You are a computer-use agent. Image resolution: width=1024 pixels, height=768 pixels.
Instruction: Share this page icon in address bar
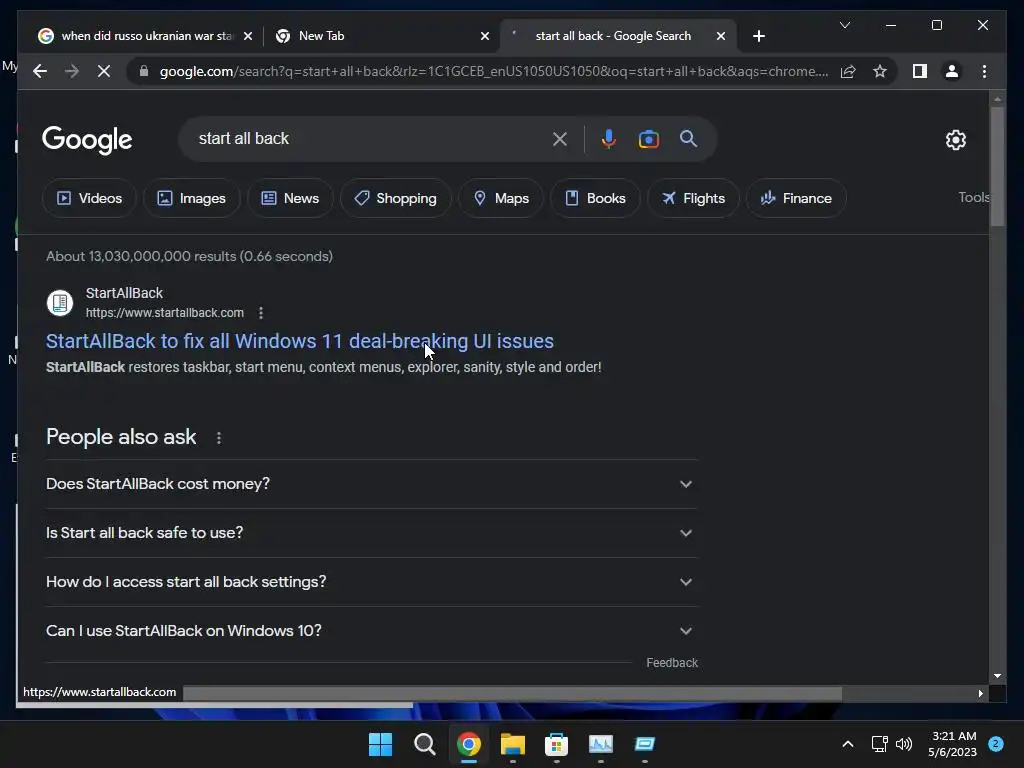[848, 71]
